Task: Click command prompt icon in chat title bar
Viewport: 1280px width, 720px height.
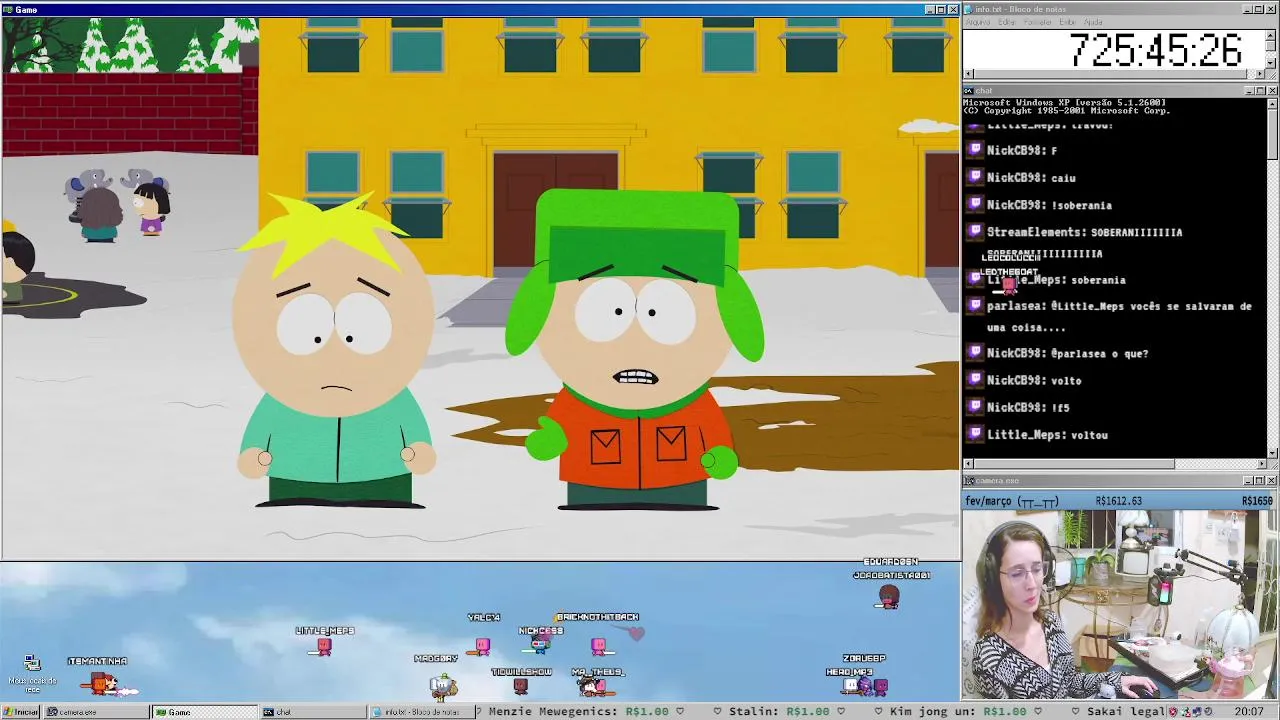Action: click(x=970, y=91)
